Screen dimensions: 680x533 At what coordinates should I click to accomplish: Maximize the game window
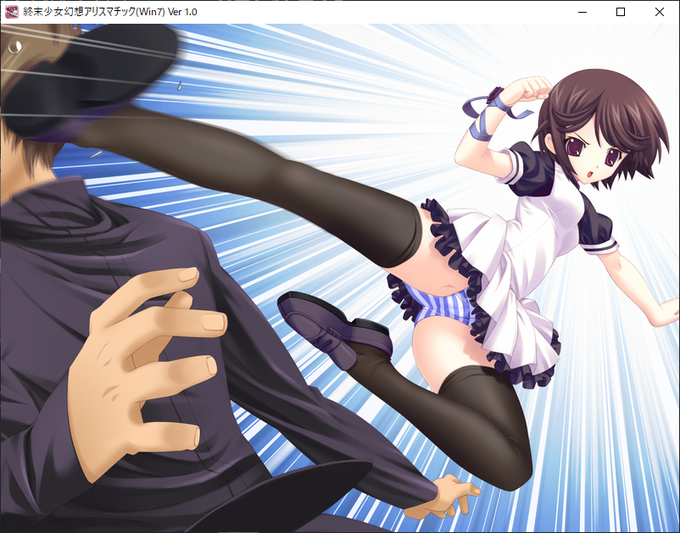tap(621, 12)
